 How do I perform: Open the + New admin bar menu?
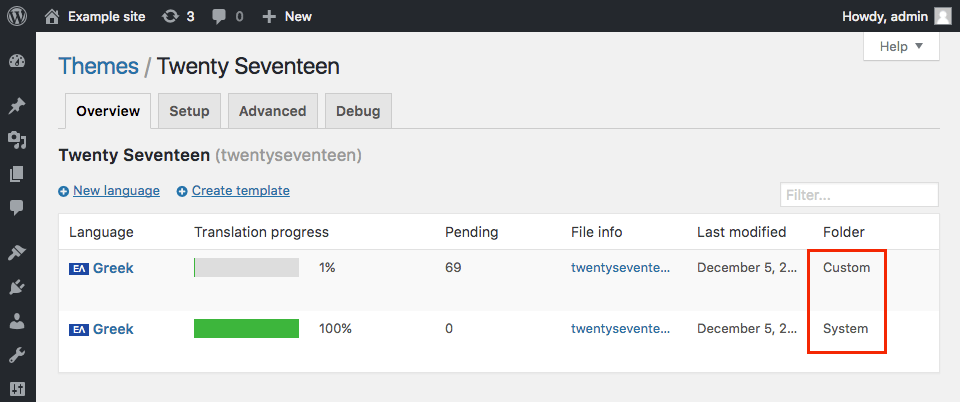(287, 16)
